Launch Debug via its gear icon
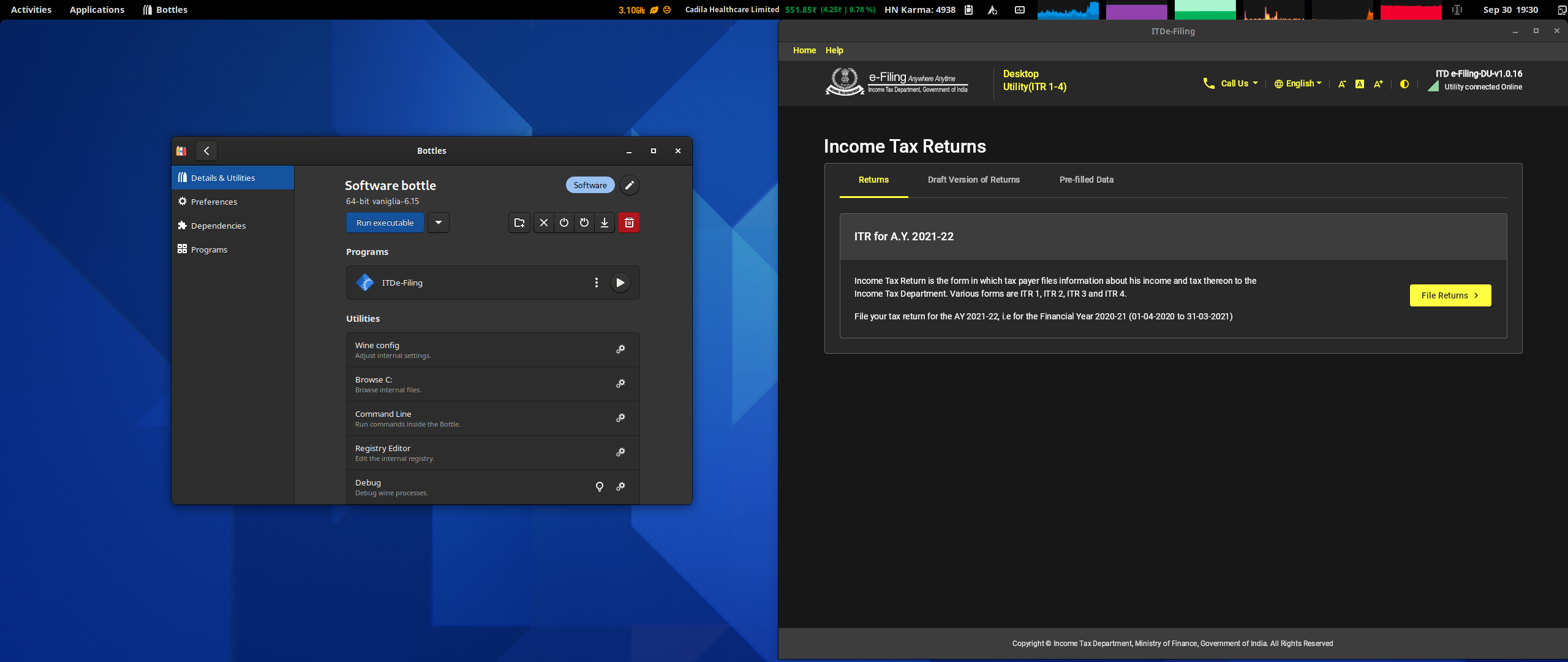 coord(620,487)
